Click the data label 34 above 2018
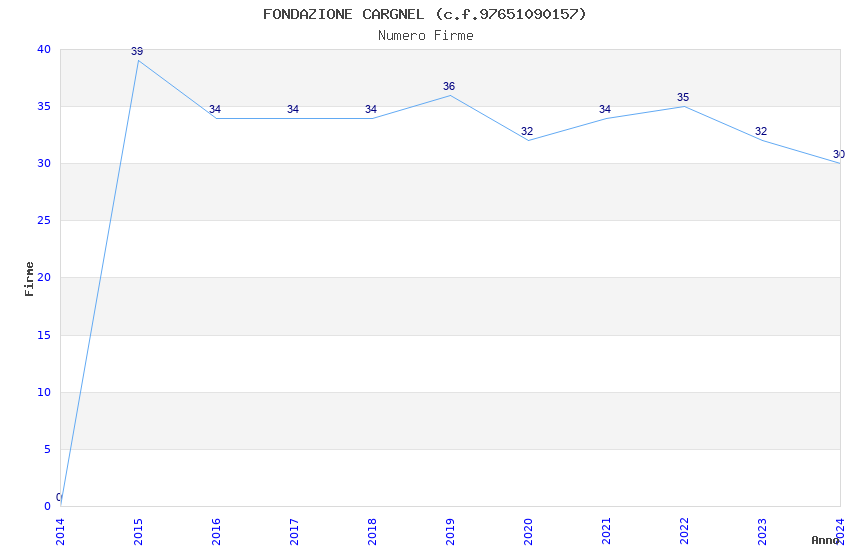850x550 pixels. 371,109
